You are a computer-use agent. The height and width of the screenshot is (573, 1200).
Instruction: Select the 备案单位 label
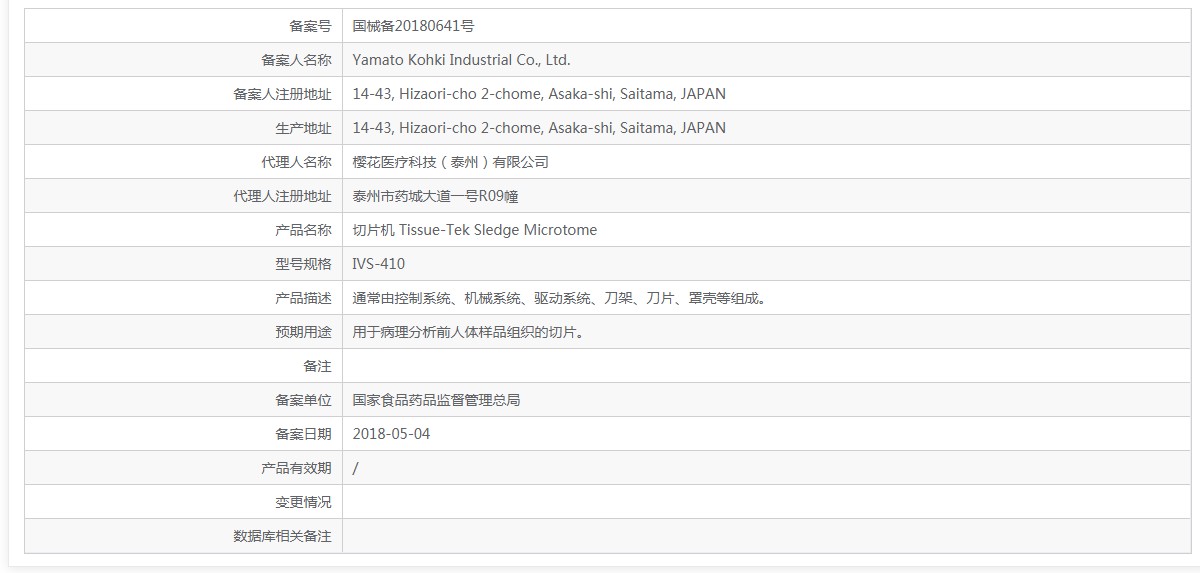coord(304,400)
